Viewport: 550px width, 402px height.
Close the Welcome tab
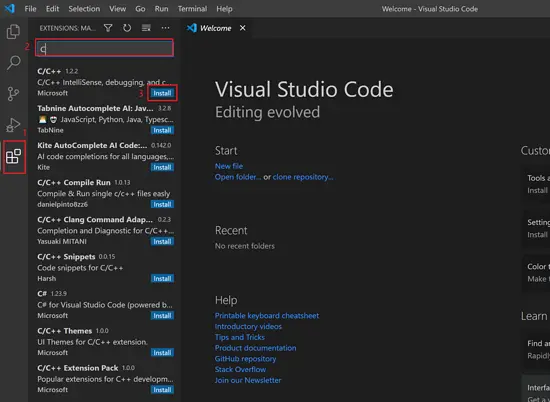(242, 28)
